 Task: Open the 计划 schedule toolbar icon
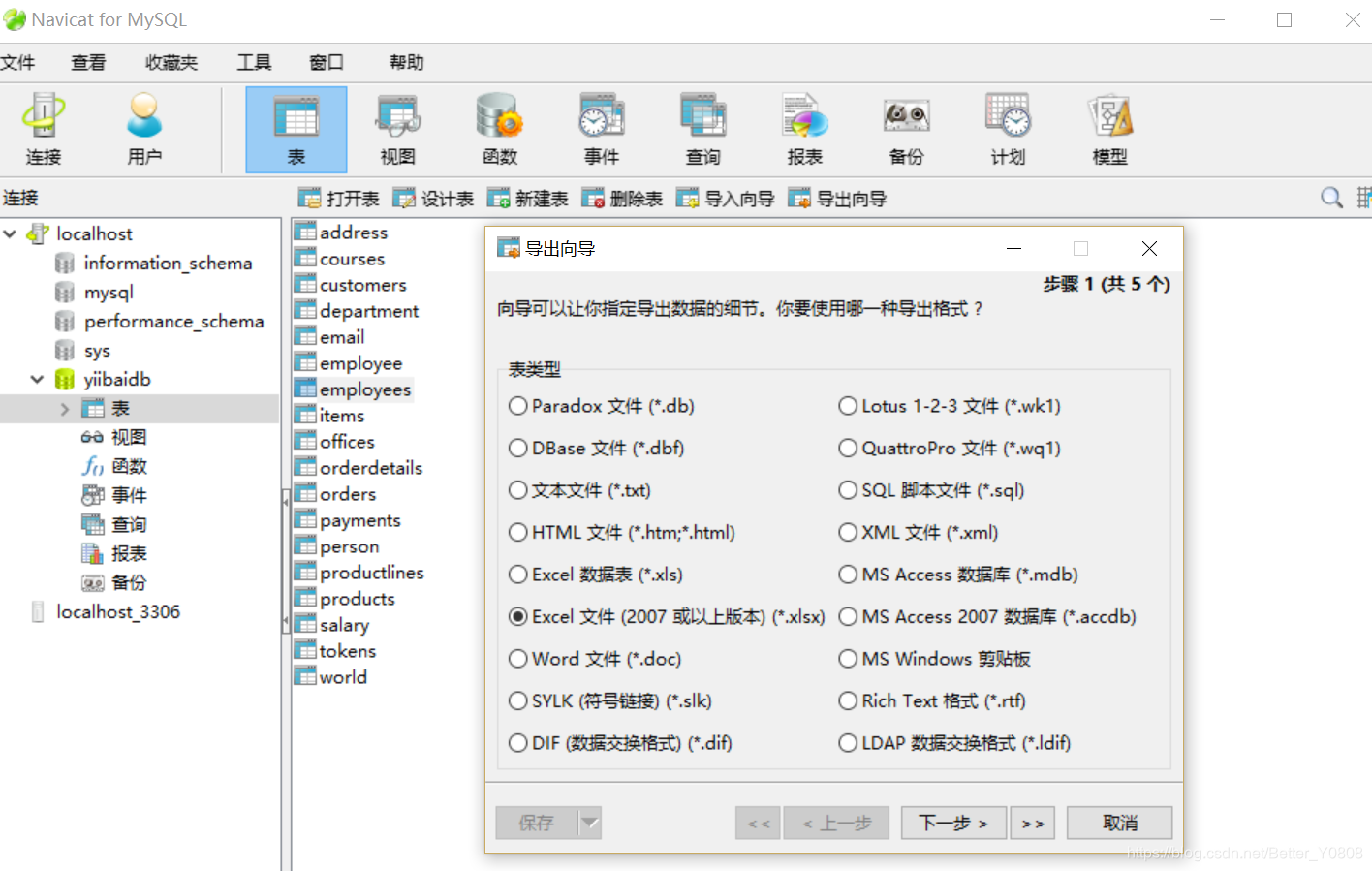(x=1008, y=130)
